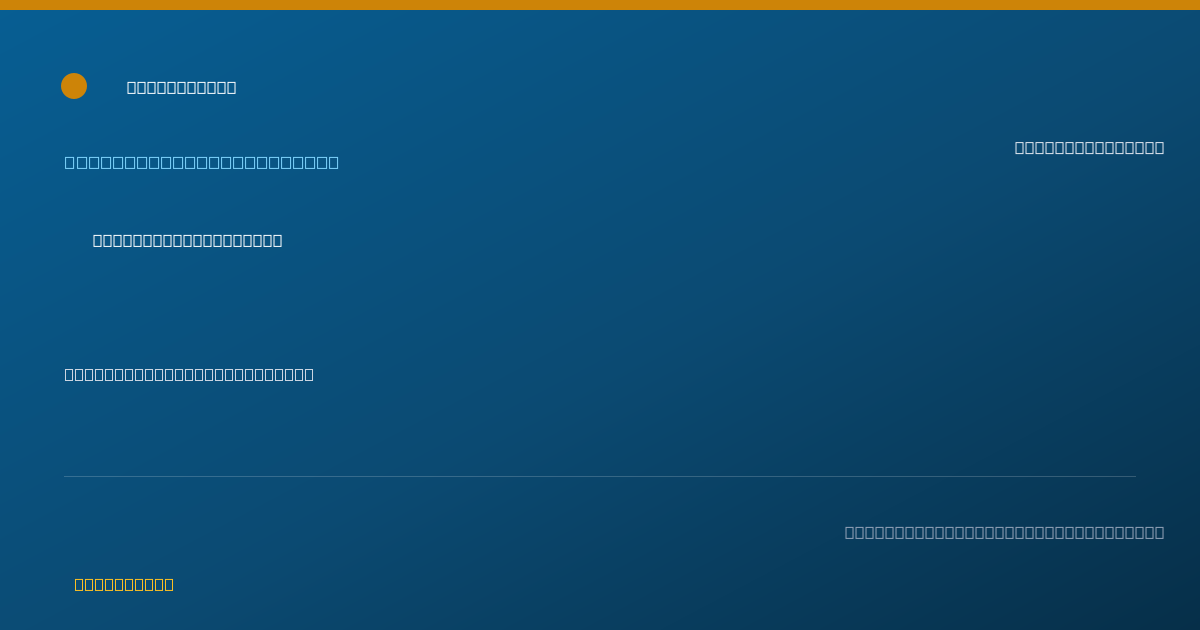This screenshot has height=630, width=1200.
Task: Click the white body sentence at left middle
Action: click(x=189, y=374)
